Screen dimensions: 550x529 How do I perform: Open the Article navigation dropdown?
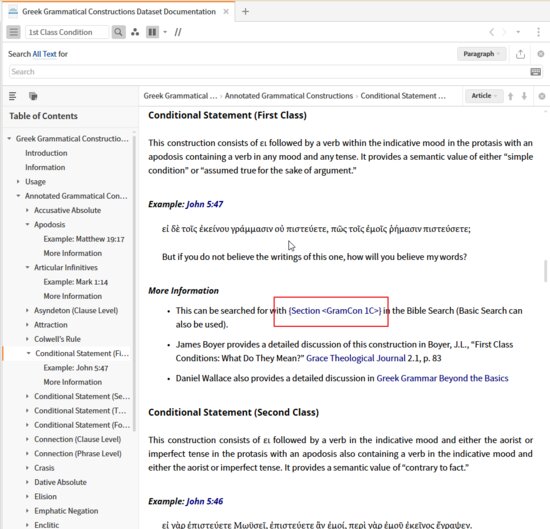coord(484,96)
